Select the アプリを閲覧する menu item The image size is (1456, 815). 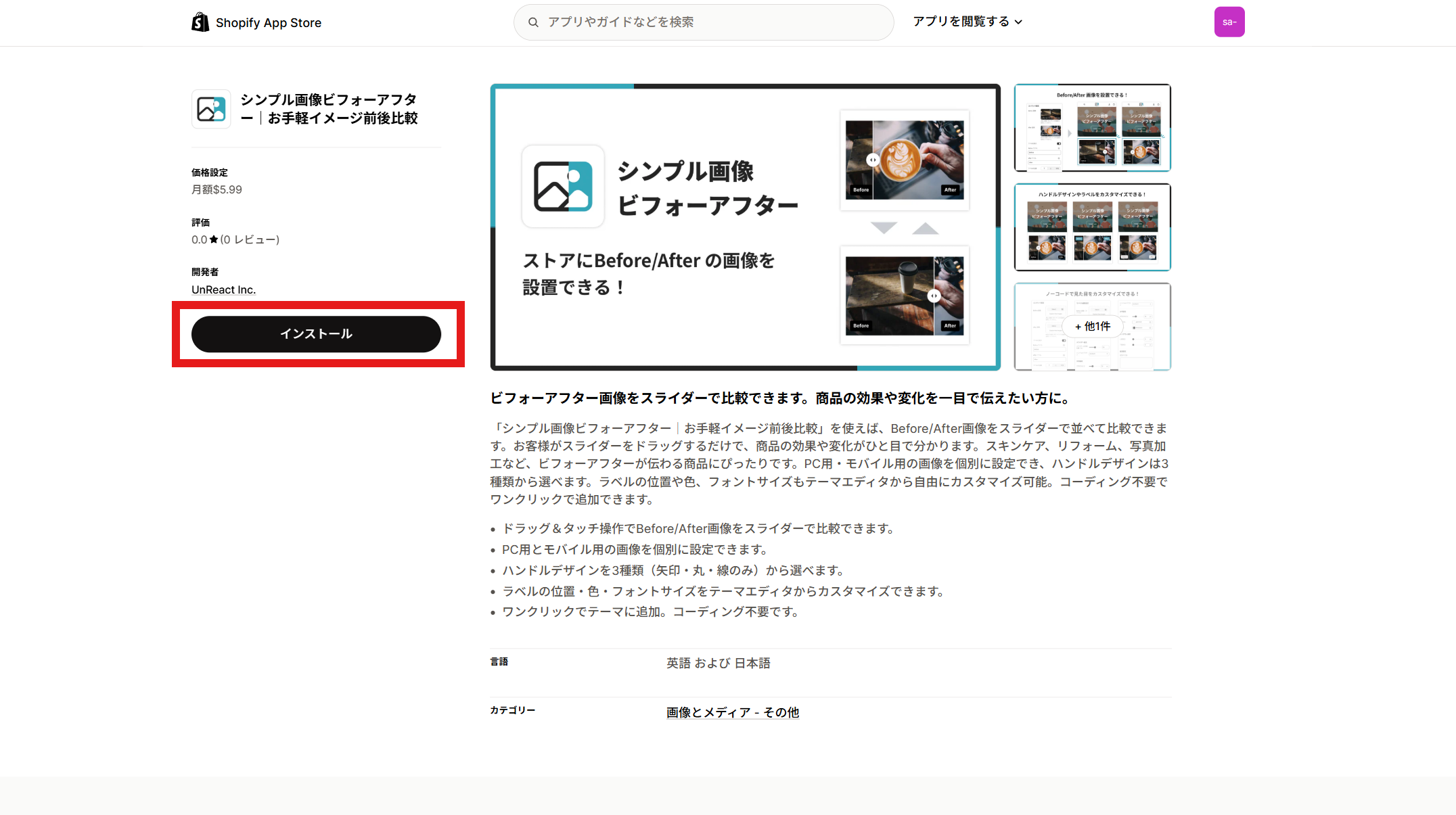click(960, 21)
